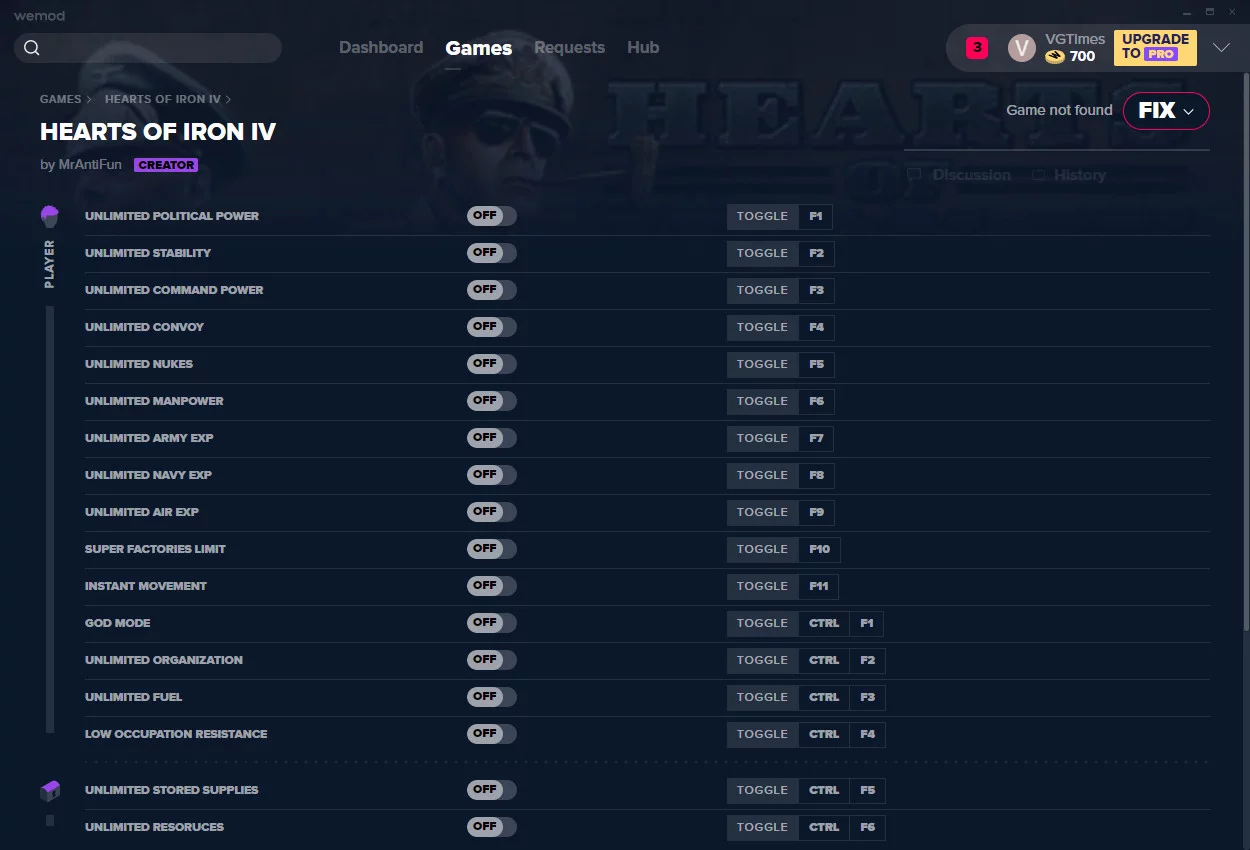The image size is (1250, 850).
Task: Toggle Unlimited Organization switch
Action: pos(492,660)
